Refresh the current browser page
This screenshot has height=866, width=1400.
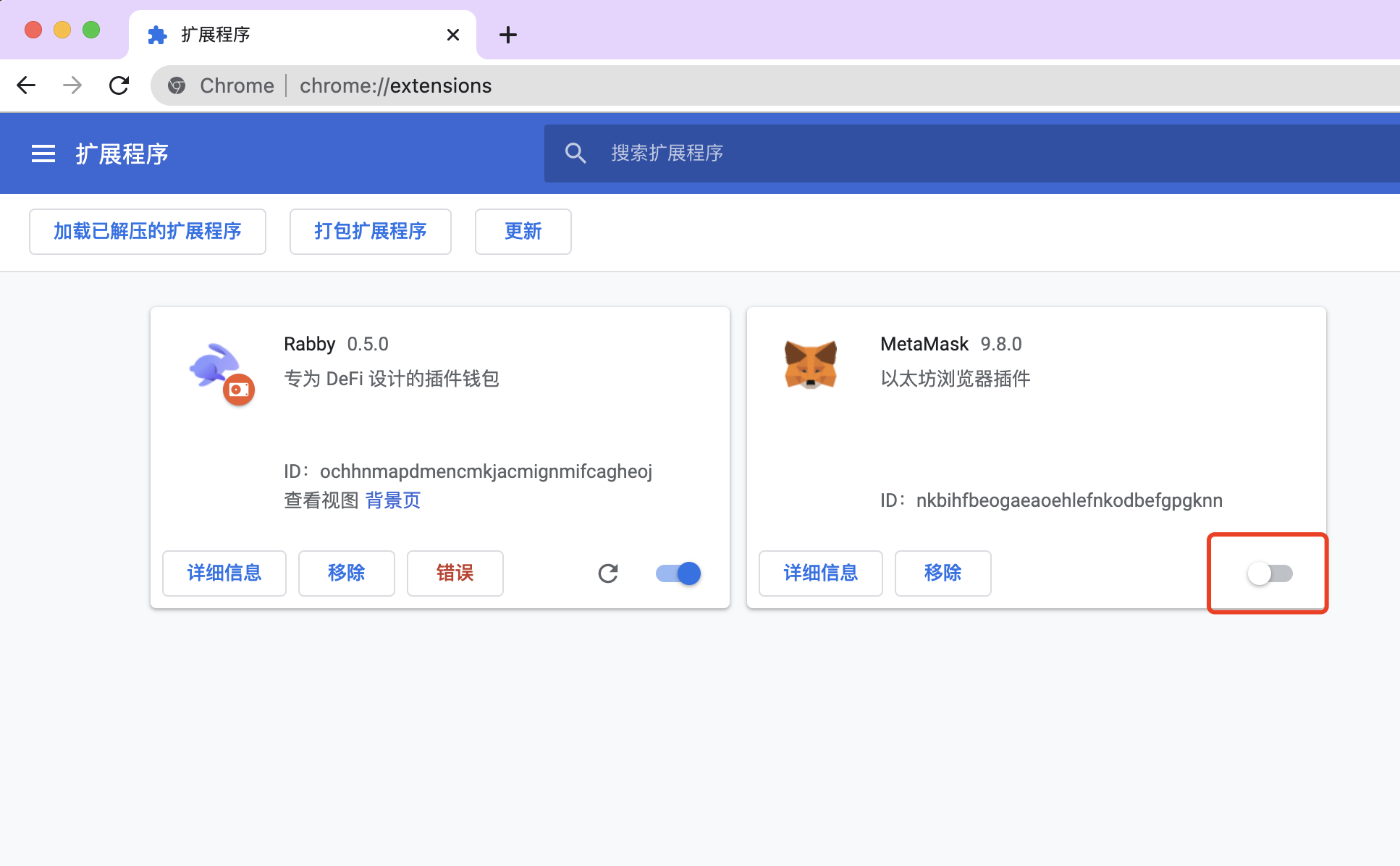click(119, 85)
